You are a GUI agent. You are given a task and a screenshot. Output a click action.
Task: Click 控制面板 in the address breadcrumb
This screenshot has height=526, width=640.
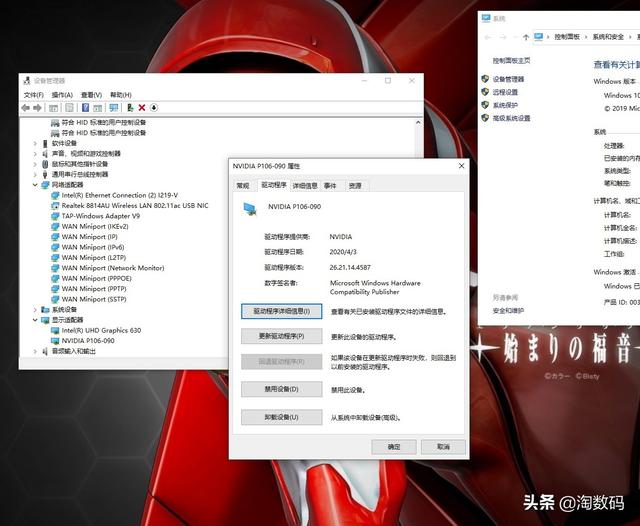point(567,37)
